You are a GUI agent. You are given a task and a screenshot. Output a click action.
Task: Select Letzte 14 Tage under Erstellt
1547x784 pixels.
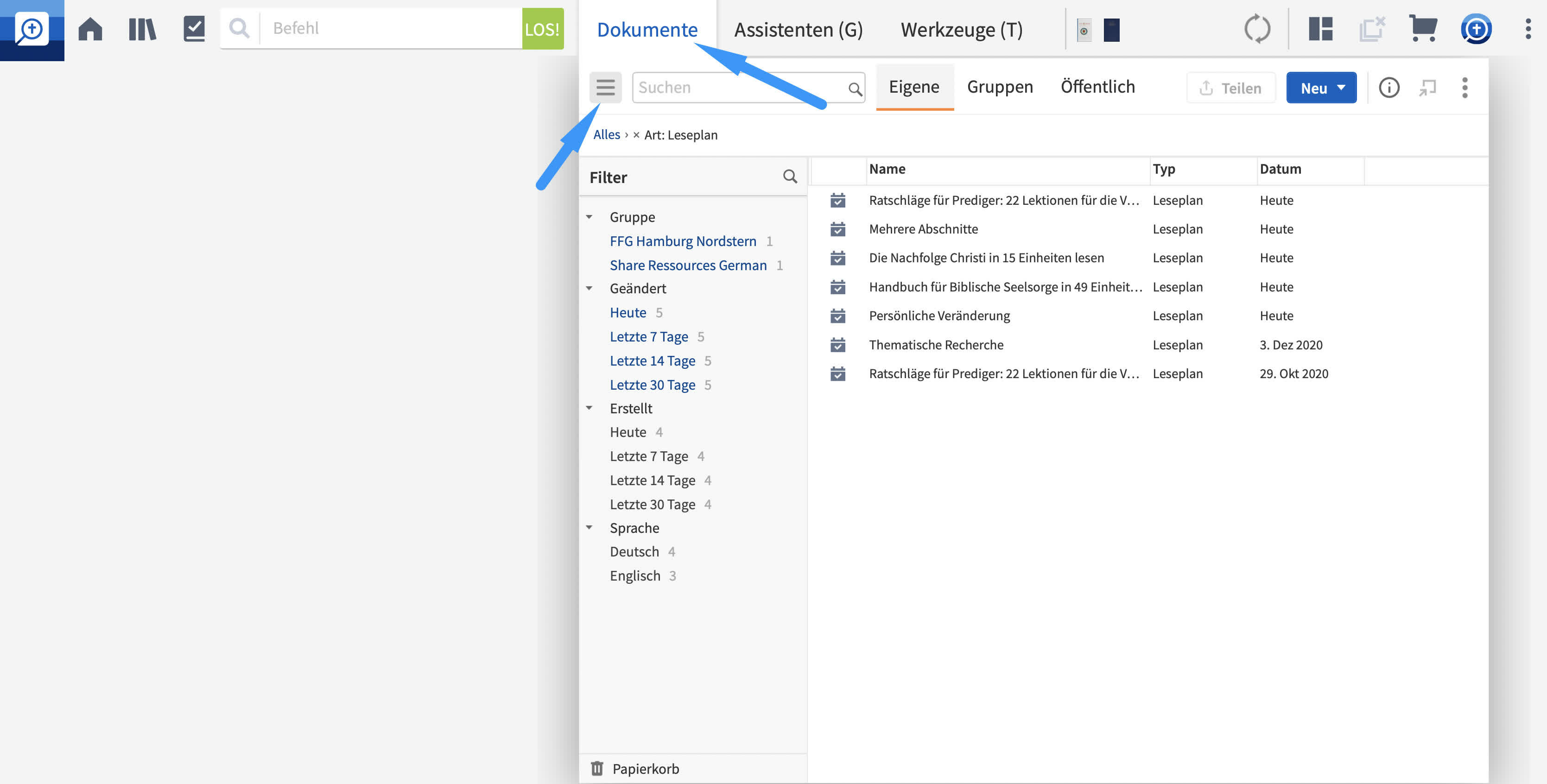point(652,480)
